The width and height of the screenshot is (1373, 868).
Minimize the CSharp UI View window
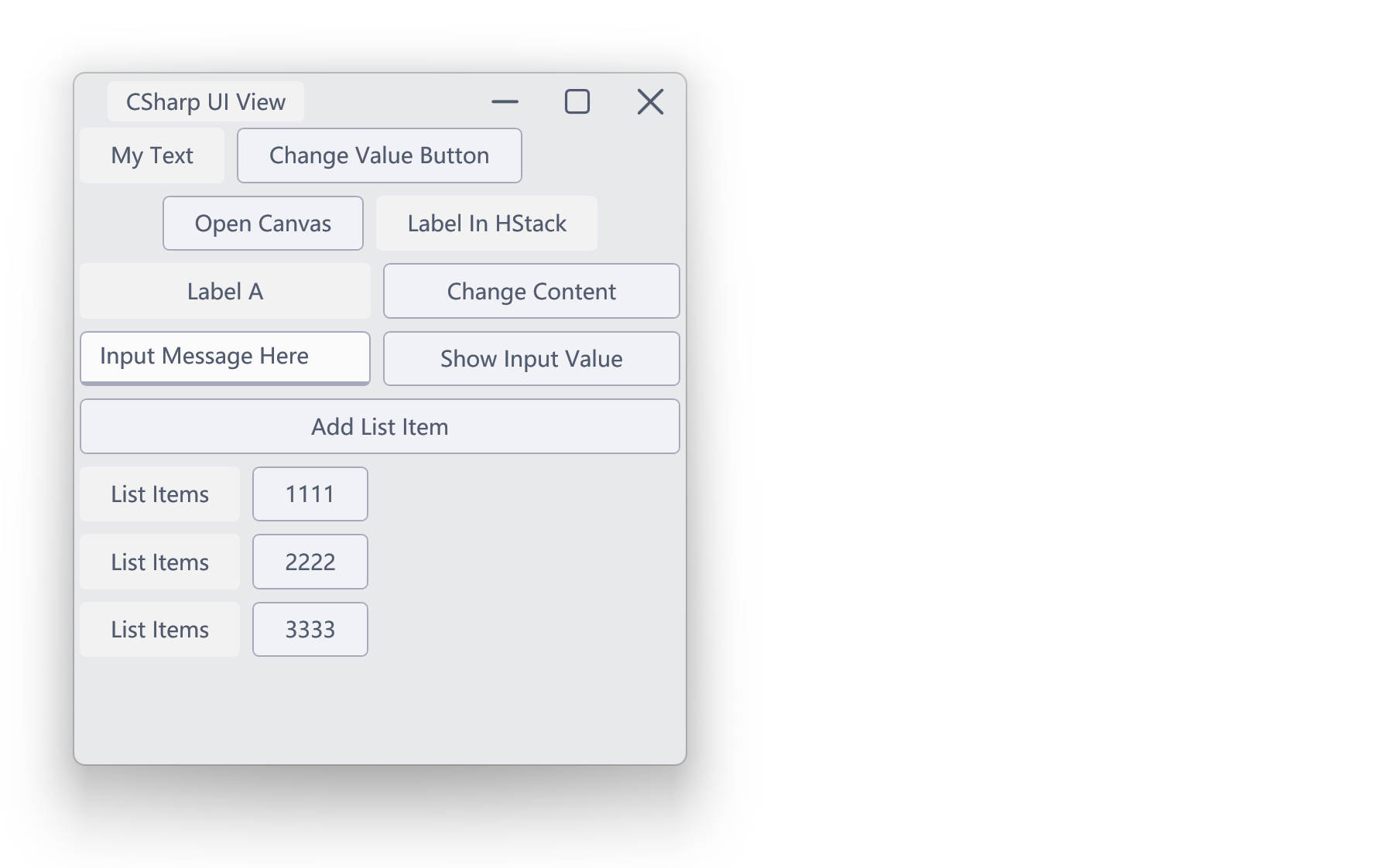[505, 101]
